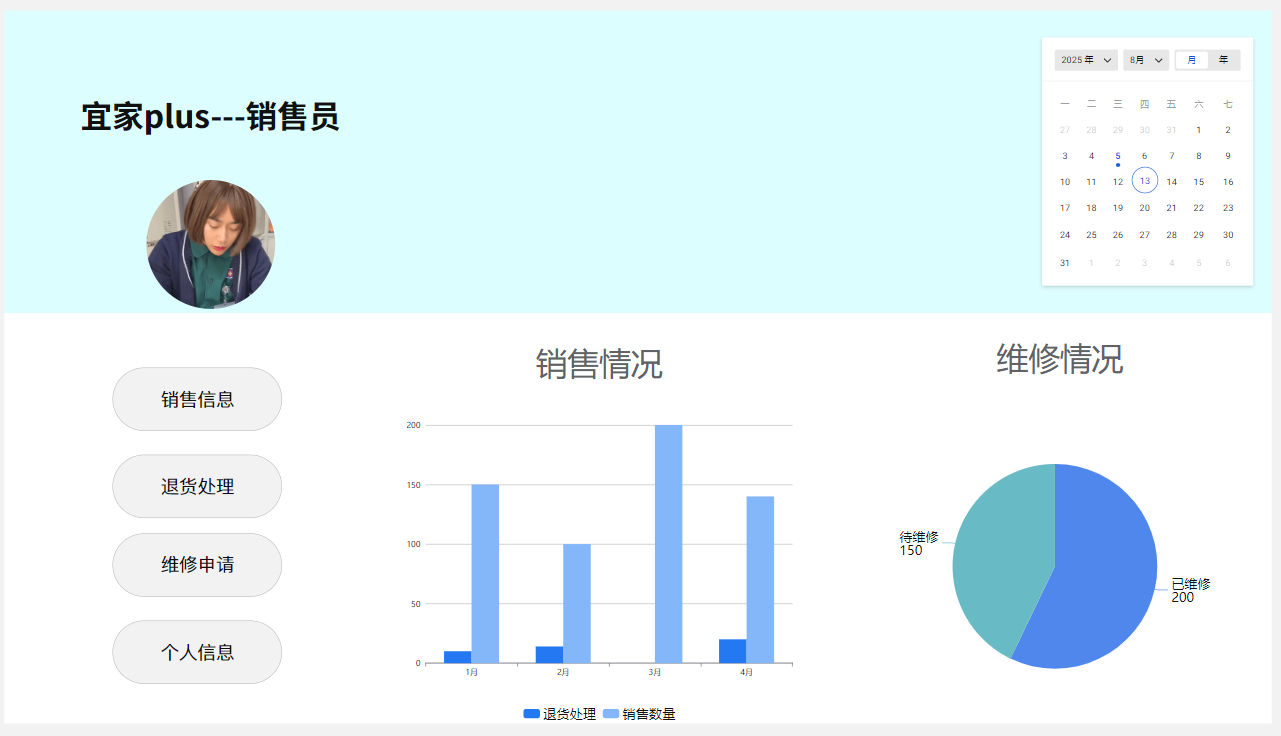Select date 15 in the calendar
Image resolution: width=1281 pixels, height=736 pixels.
pyautogui.click(x=1198, y=182)
